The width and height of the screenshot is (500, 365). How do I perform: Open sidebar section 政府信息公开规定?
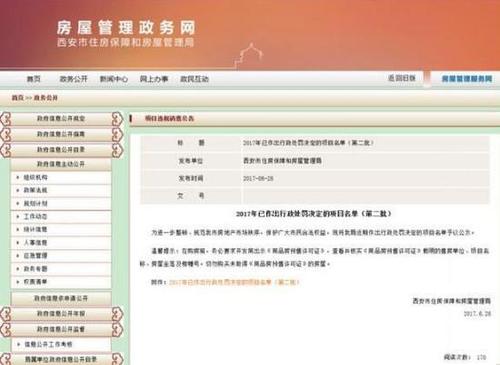(x=61, y=118)
